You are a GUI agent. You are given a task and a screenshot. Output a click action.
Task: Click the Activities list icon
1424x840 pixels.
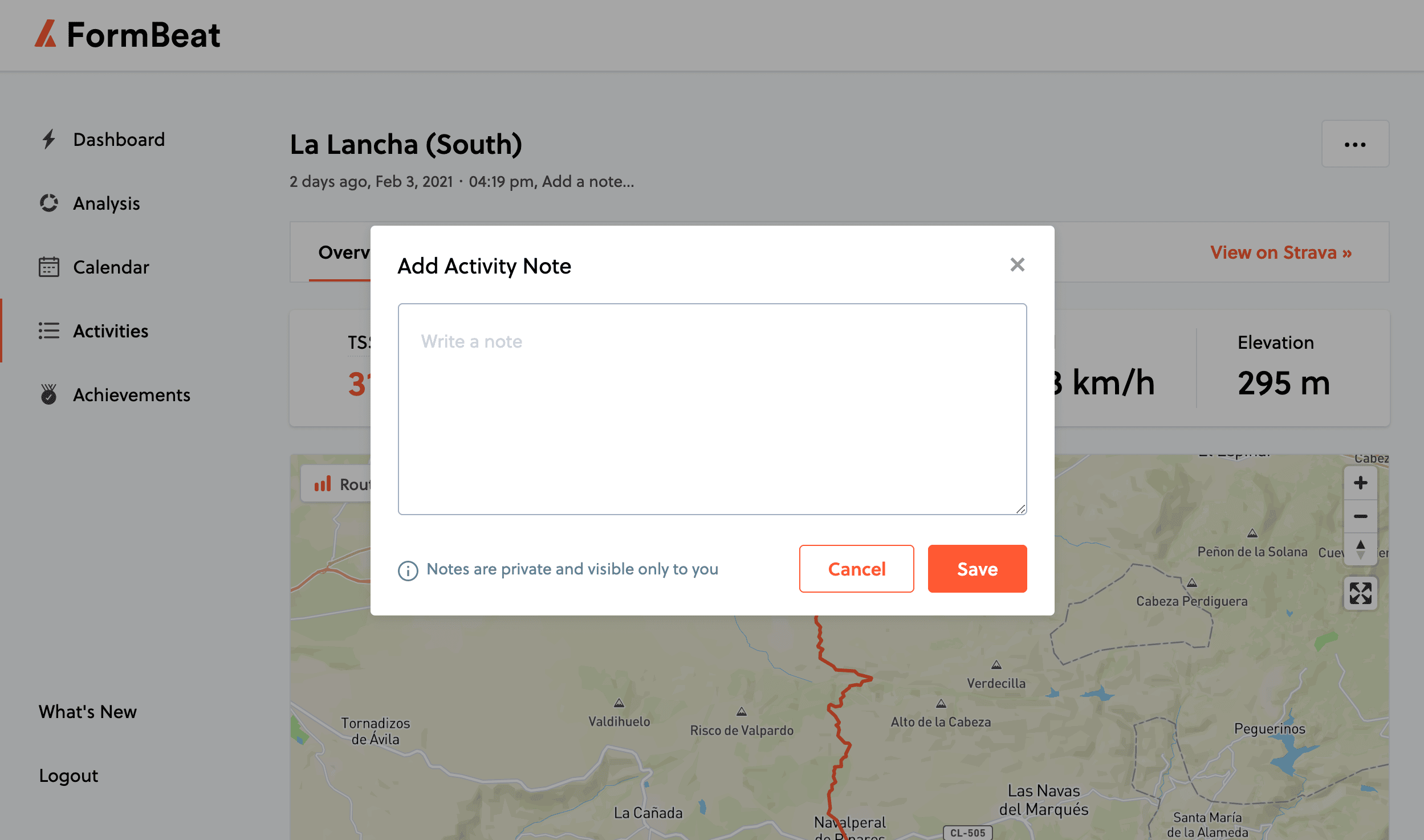(x=49, y=331)
